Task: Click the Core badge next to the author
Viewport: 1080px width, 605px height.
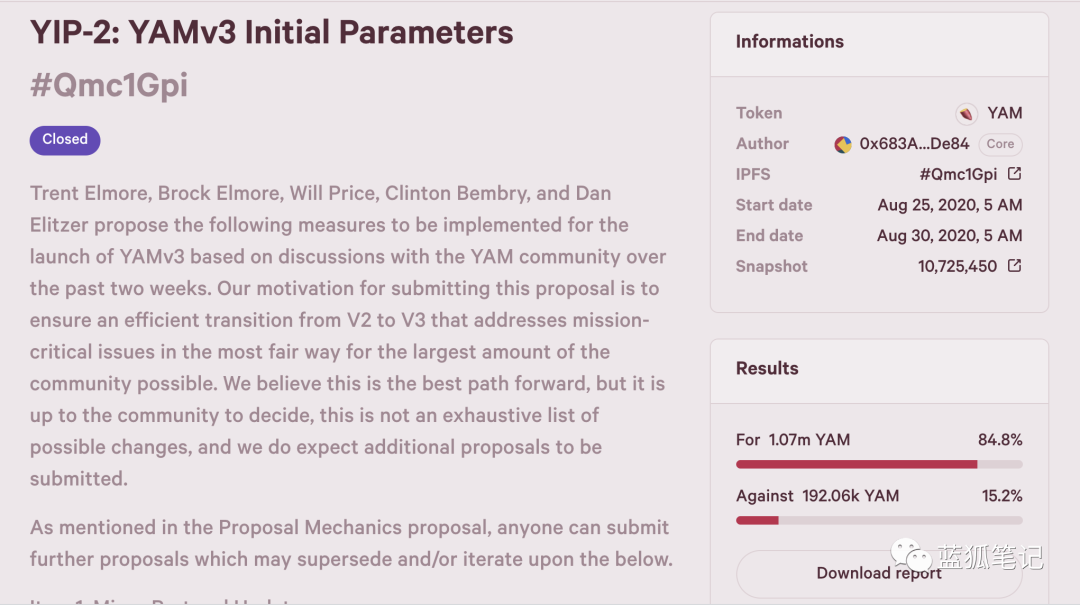Action: (x=1000, y=144)
